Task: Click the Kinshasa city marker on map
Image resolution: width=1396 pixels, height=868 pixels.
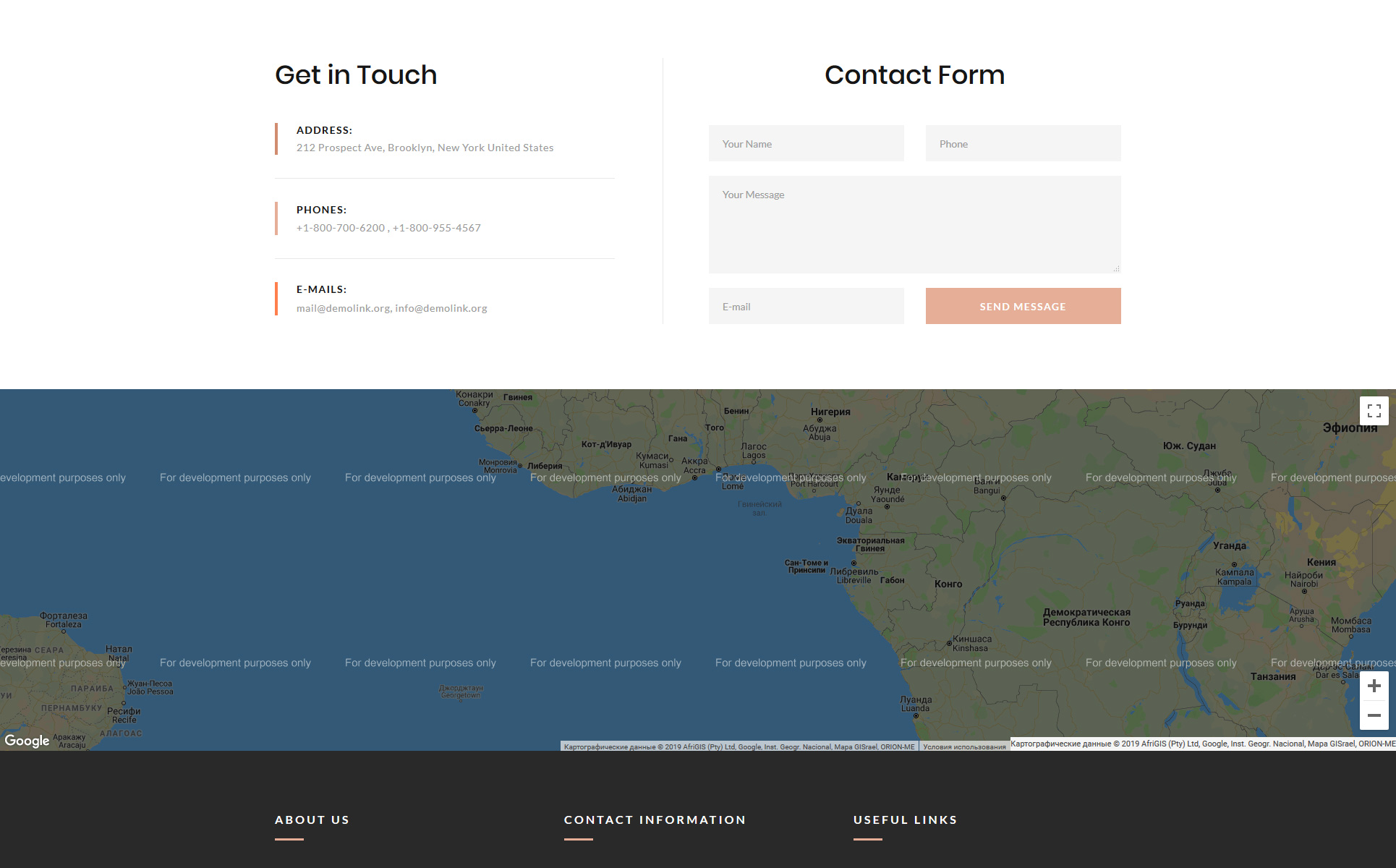Action: (950, 643)
